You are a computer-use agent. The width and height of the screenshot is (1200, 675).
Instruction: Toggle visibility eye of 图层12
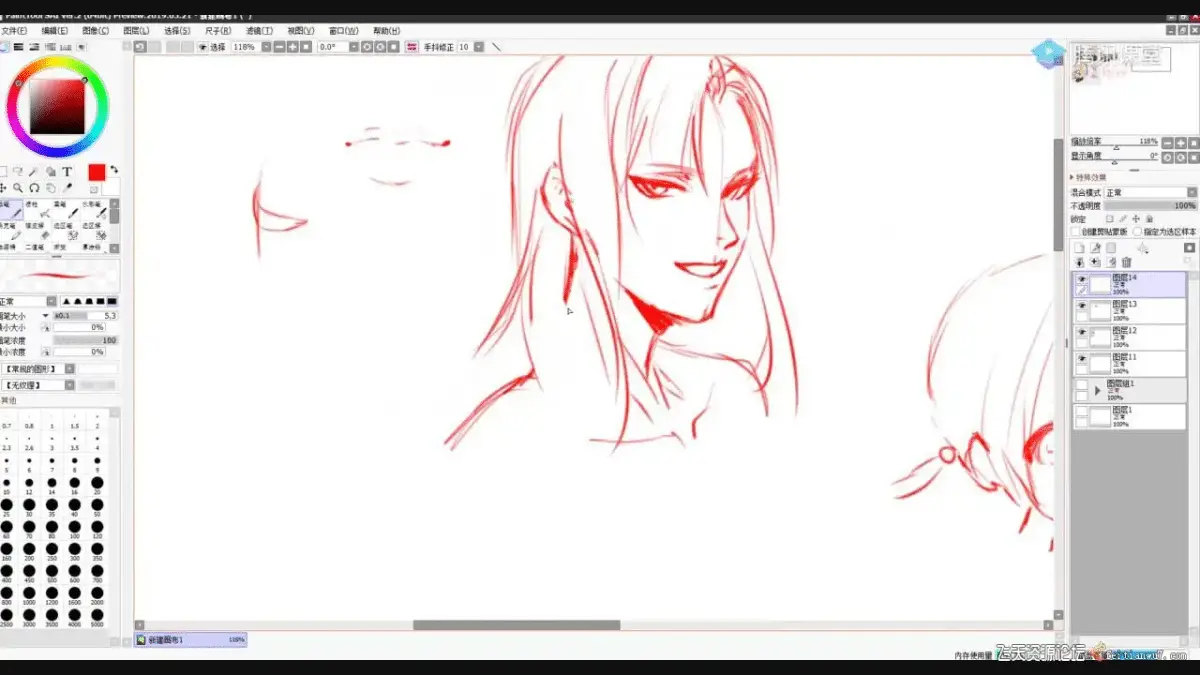click(1081, 331)
